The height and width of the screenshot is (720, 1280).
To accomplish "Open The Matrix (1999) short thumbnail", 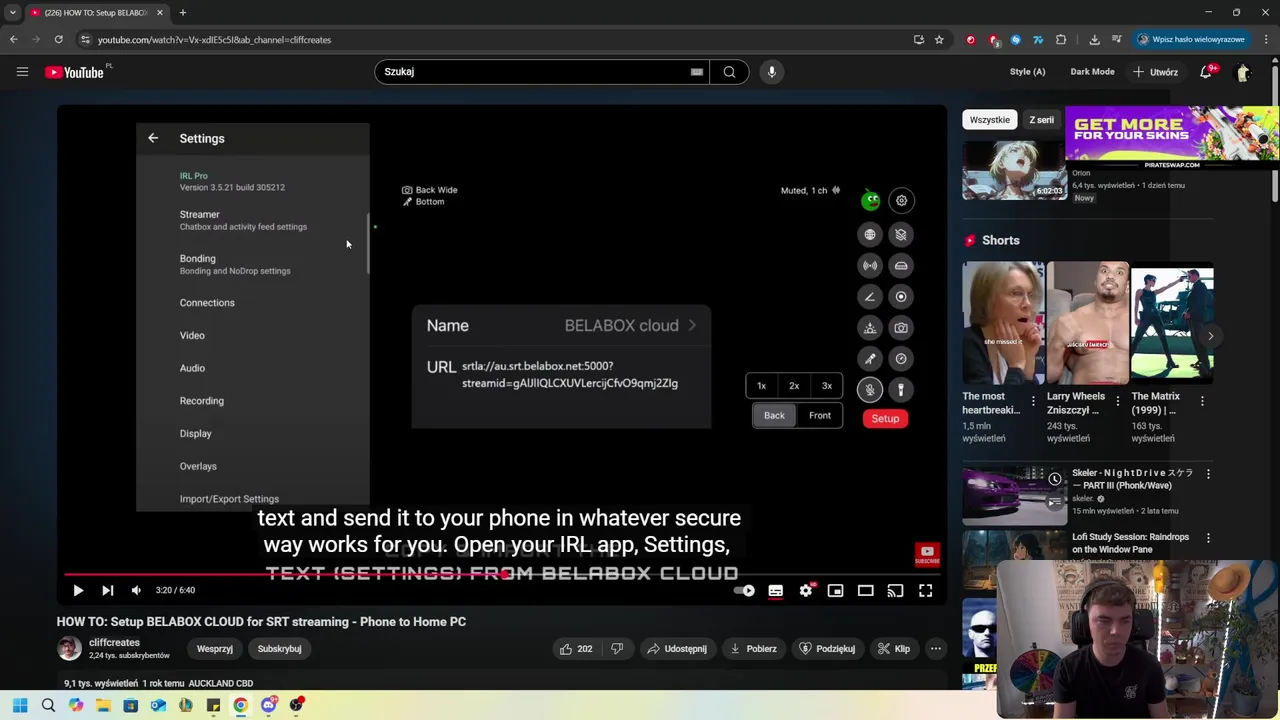I will click(1172, 322).
